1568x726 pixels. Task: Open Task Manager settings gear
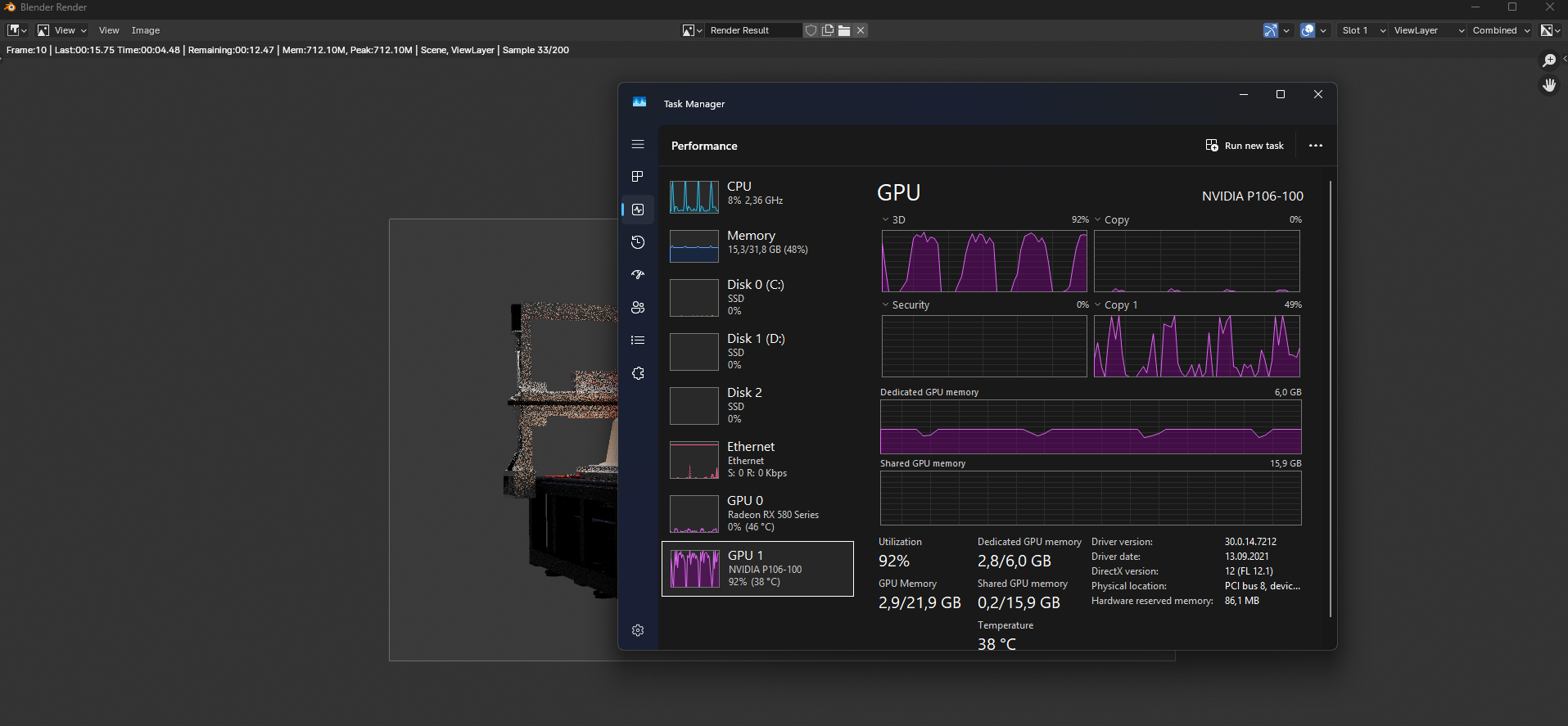[x=638, y=630]
